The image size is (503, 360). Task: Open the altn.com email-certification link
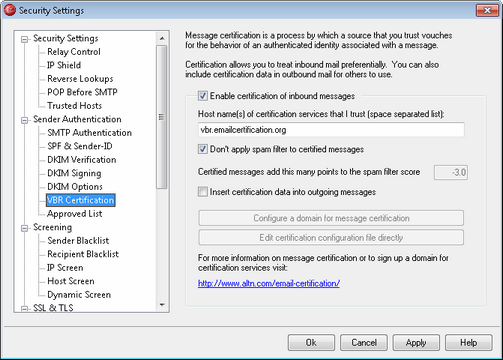(269, 283)
